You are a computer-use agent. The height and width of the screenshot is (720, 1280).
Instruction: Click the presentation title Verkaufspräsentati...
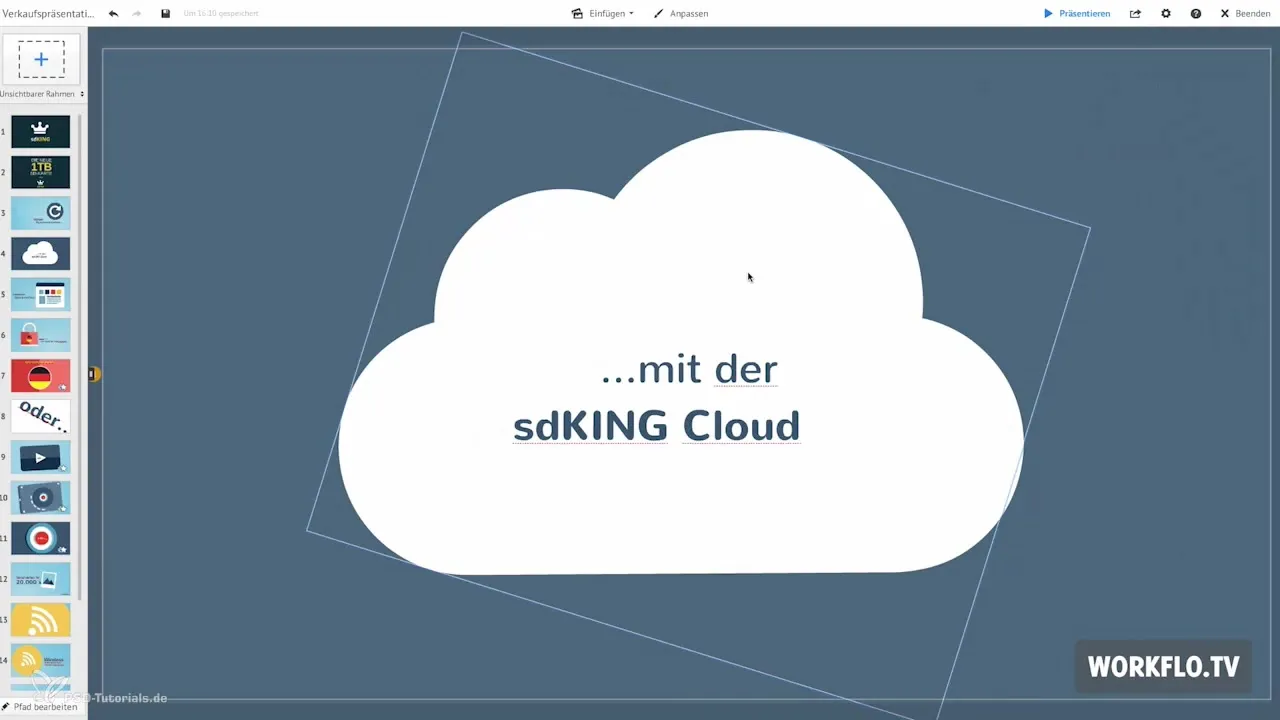[47, 14]
